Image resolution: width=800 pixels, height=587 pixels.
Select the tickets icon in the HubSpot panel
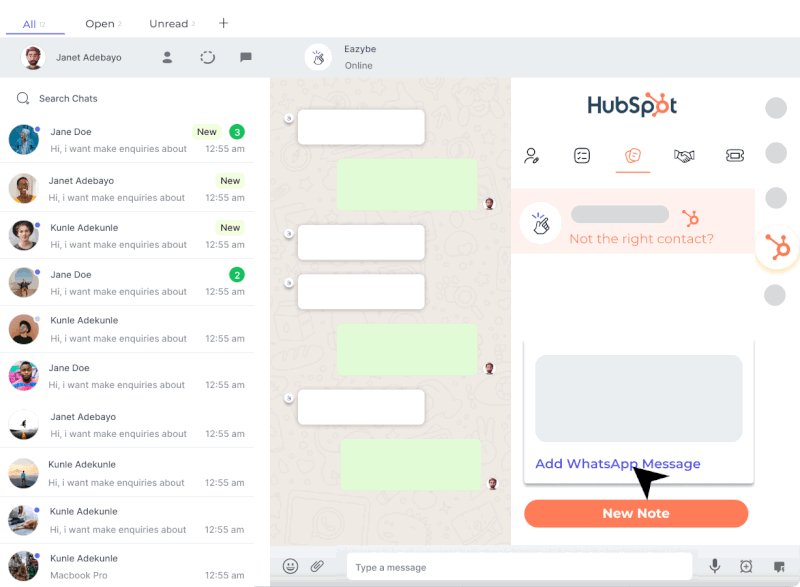735,154
